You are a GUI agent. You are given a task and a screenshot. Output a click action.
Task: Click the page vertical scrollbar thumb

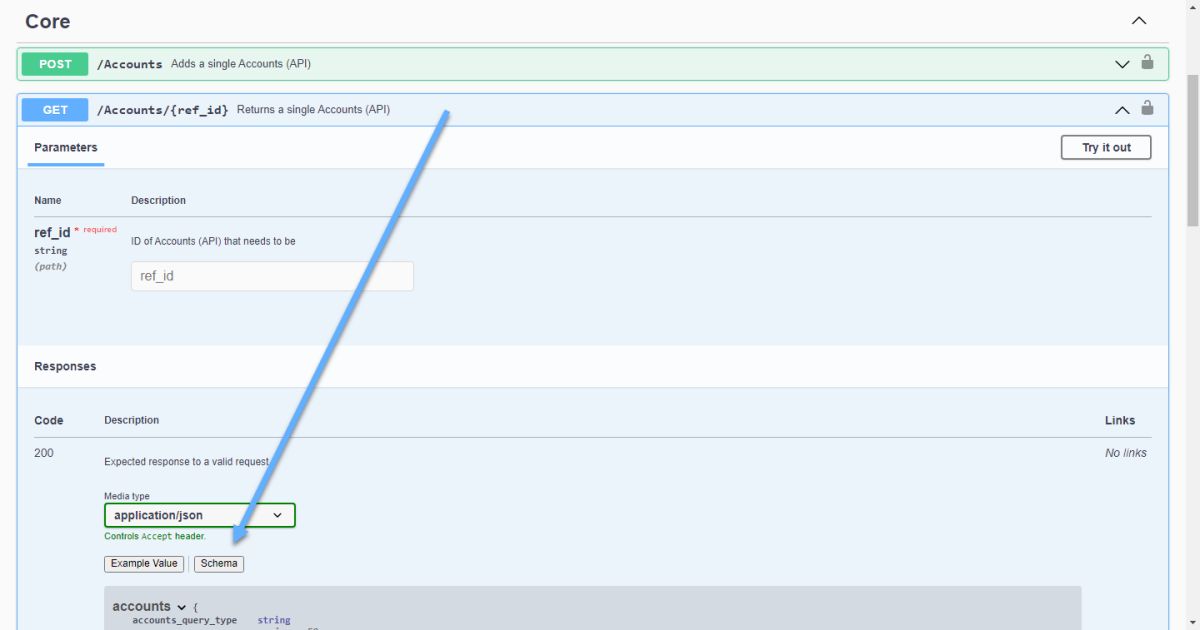1192,150
